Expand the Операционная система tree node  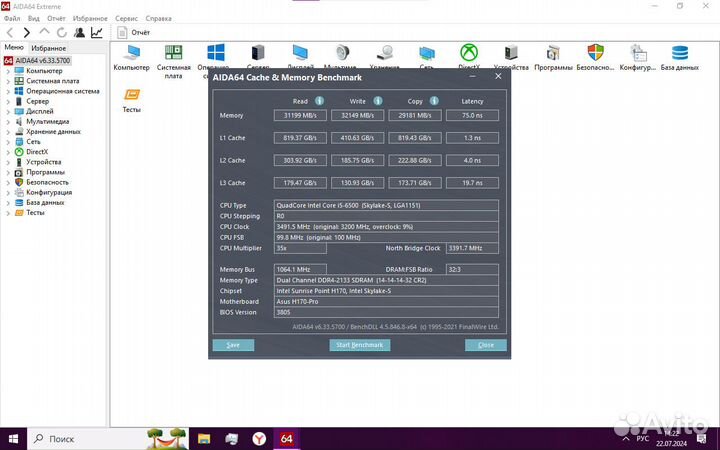coord(8,91)
